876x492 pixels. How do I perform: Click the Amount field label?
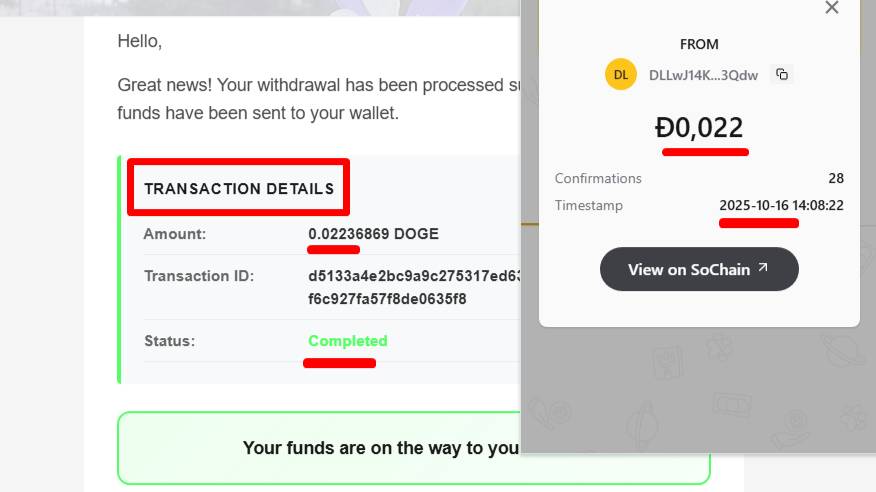[x=174, y=234]
